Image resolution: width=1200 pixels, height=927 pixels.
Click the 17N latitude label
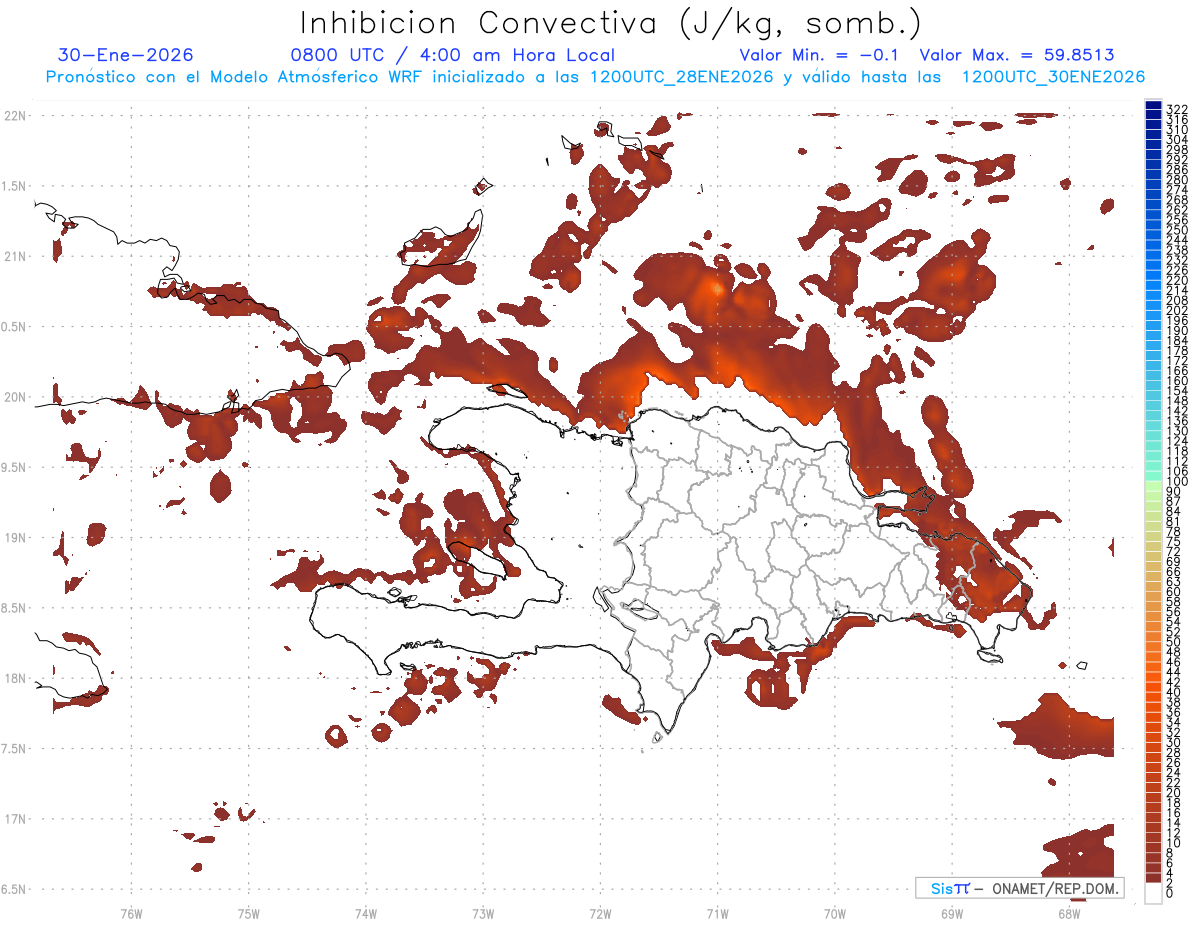click(x=15, y=819)
